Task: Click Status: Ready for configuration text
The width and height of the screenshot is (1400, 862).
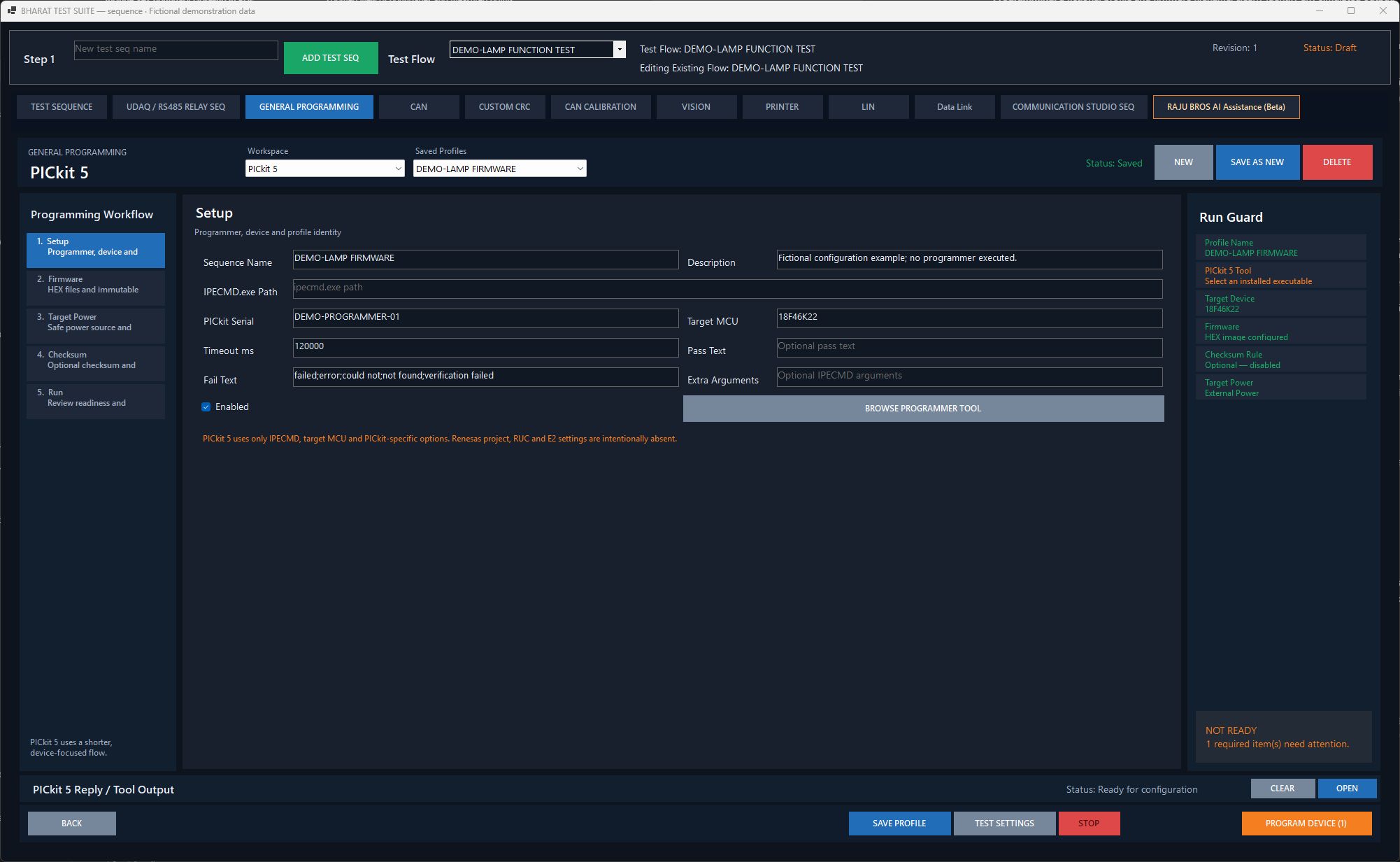Action: pos(1131,789)
